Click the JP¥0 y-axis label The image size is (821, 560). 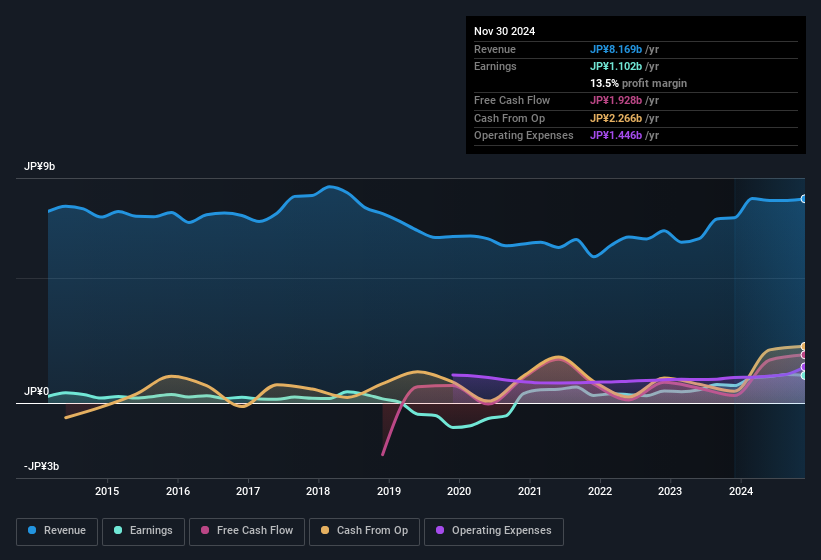tap(37, 391)
